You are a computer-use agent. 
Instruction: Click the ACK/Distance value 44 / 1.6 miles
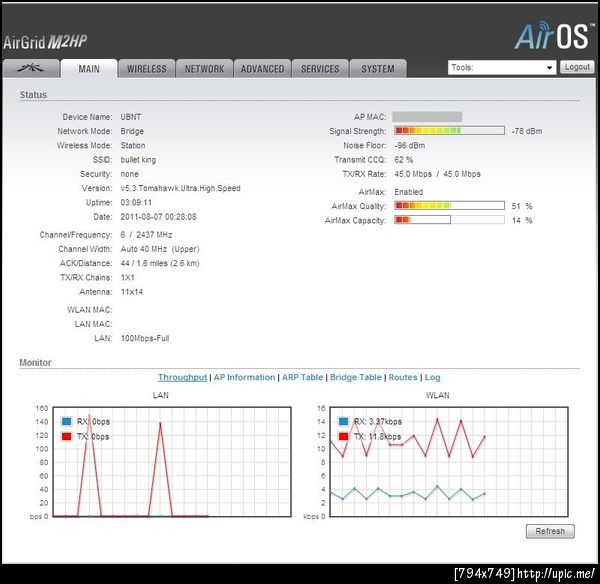[x=160, y=263]
